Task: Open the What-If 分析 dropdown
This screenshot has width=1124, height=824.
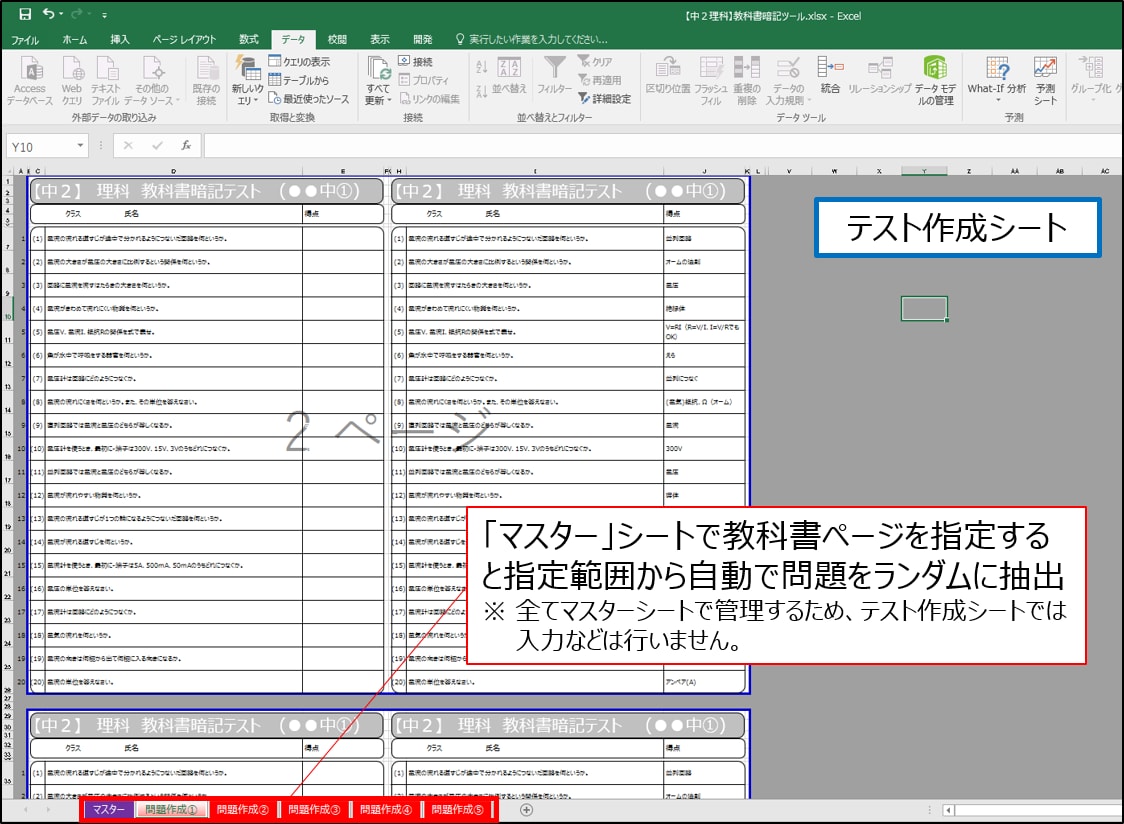Action: coord(997,79)
